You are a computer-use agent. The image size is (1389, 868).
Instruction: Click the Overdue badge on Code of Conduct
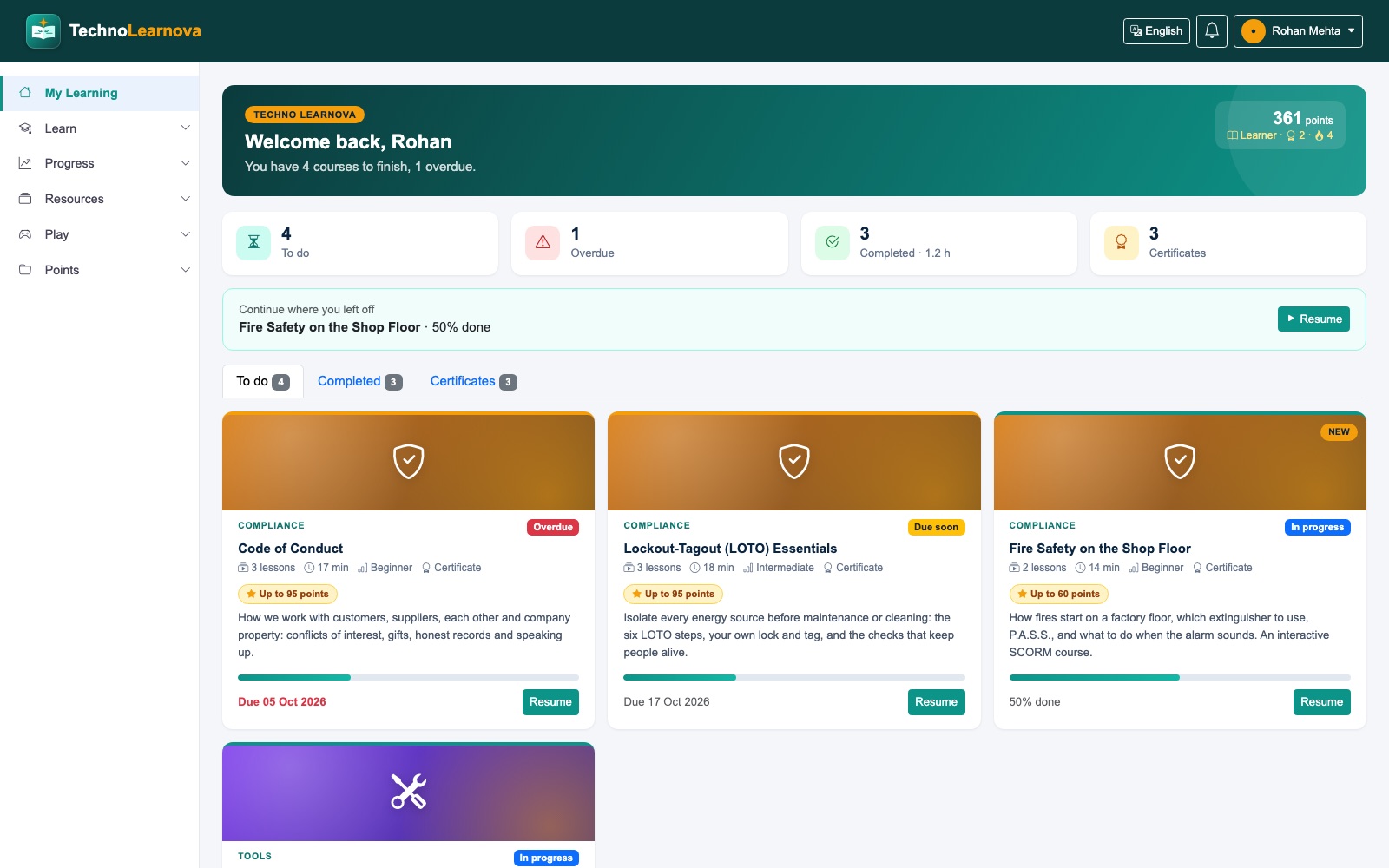click(x=553, y=527)
